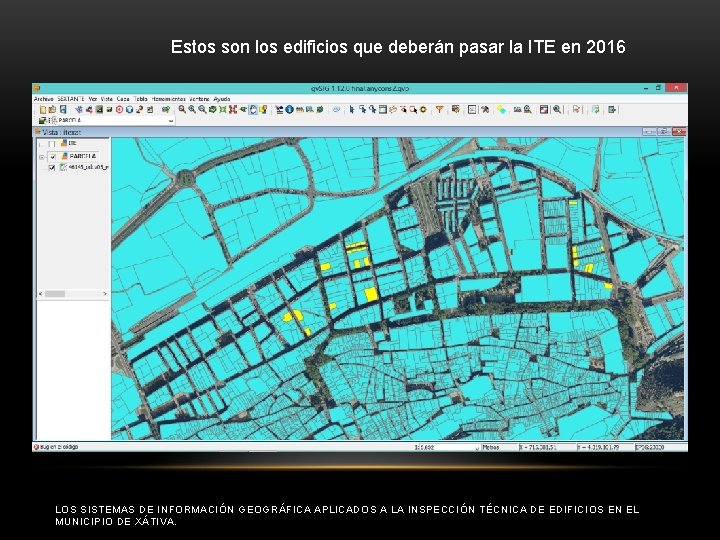Click the Zoom in magnifier icon
Viewport: 720px width, 540px height.
tap(192, 109)
